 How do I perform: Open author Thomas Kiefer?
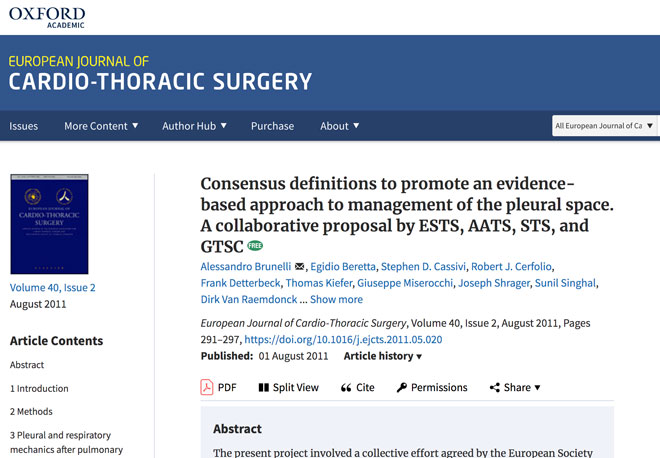[x=319, y=283]
